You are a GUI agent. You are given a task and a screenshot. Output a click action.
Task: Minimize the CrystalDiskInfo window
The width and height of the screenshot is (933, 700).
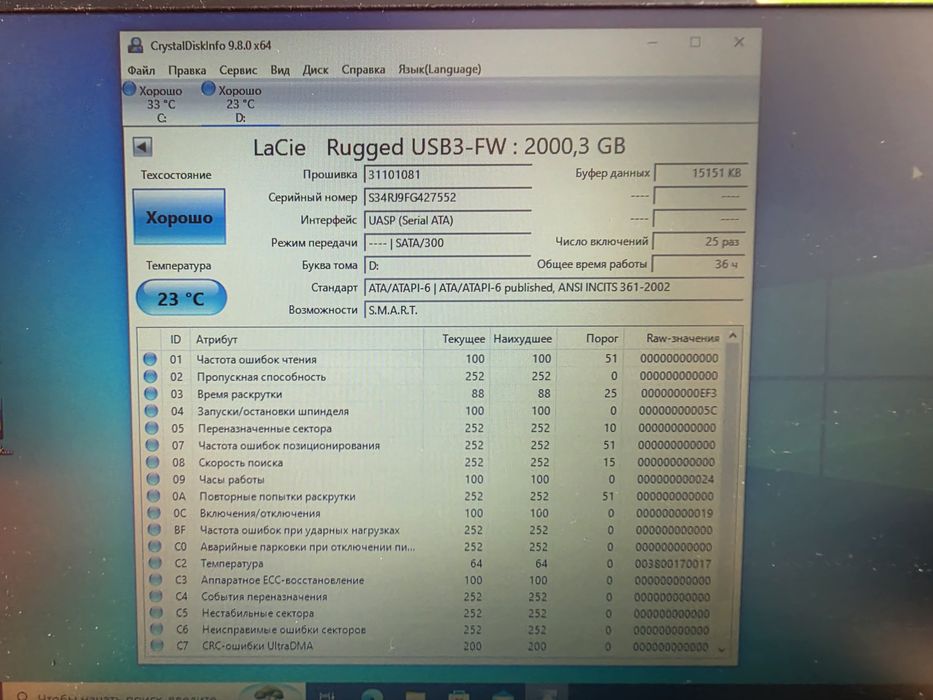pyautogui.click(x=653, y=42)
